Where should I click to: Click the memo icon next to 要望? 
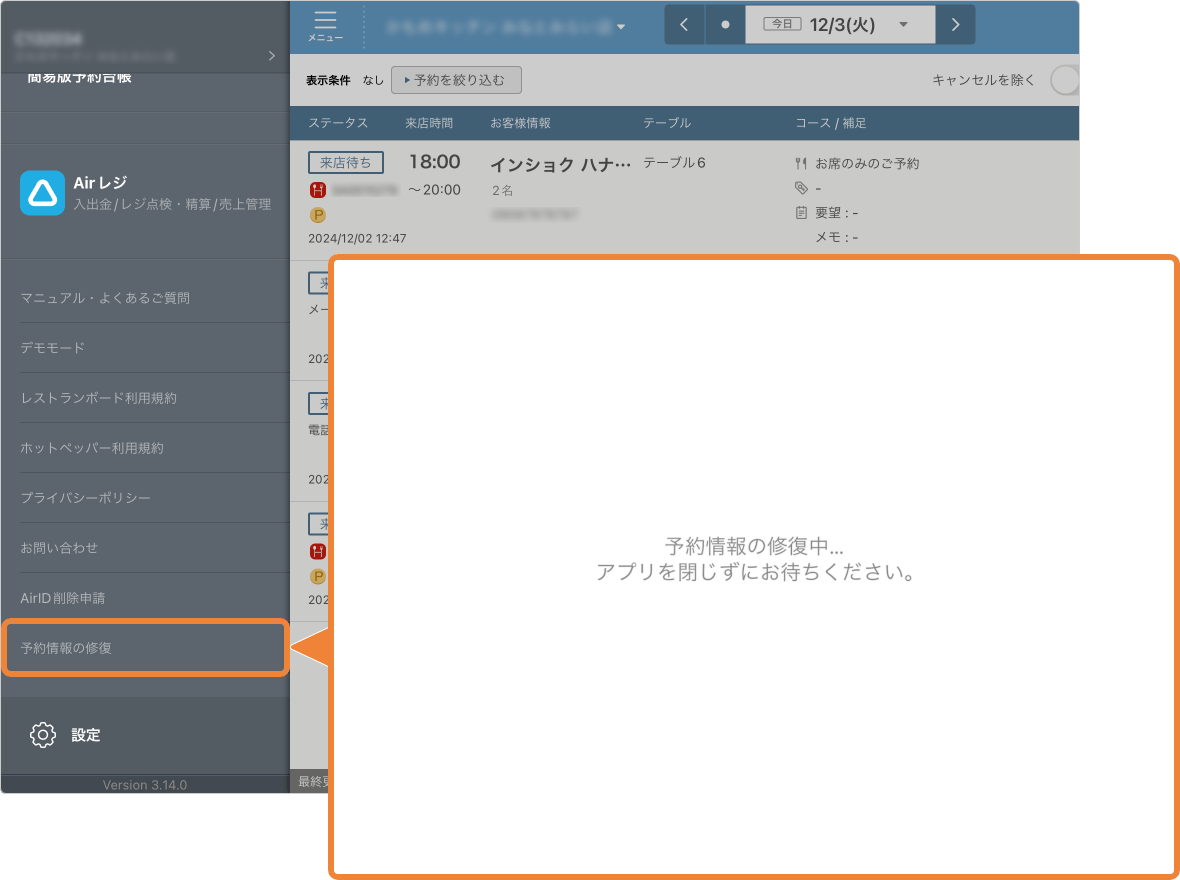click(x=801, y=213)
